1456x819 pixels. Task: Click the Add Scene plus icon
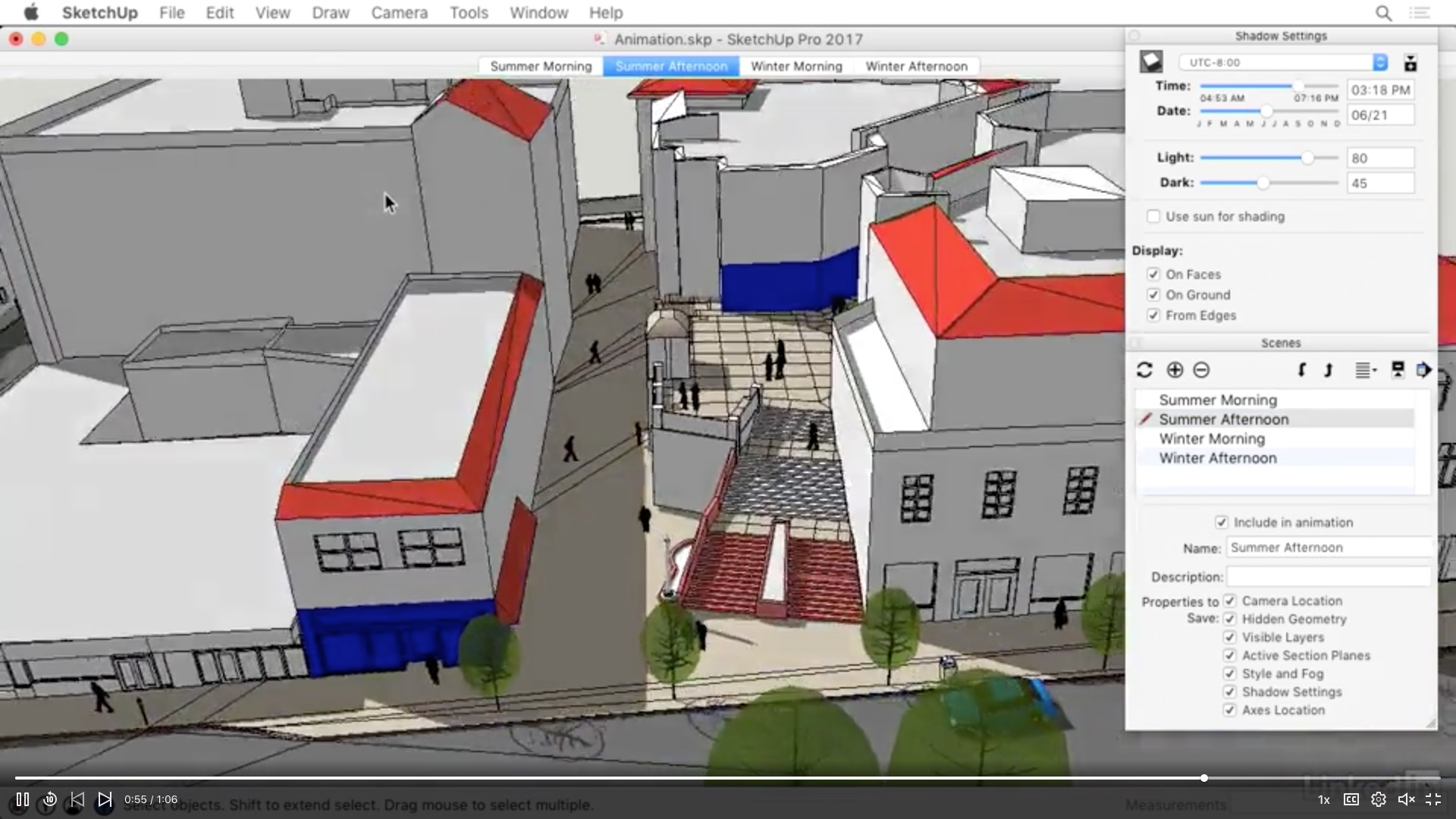tap(1175, 370)
